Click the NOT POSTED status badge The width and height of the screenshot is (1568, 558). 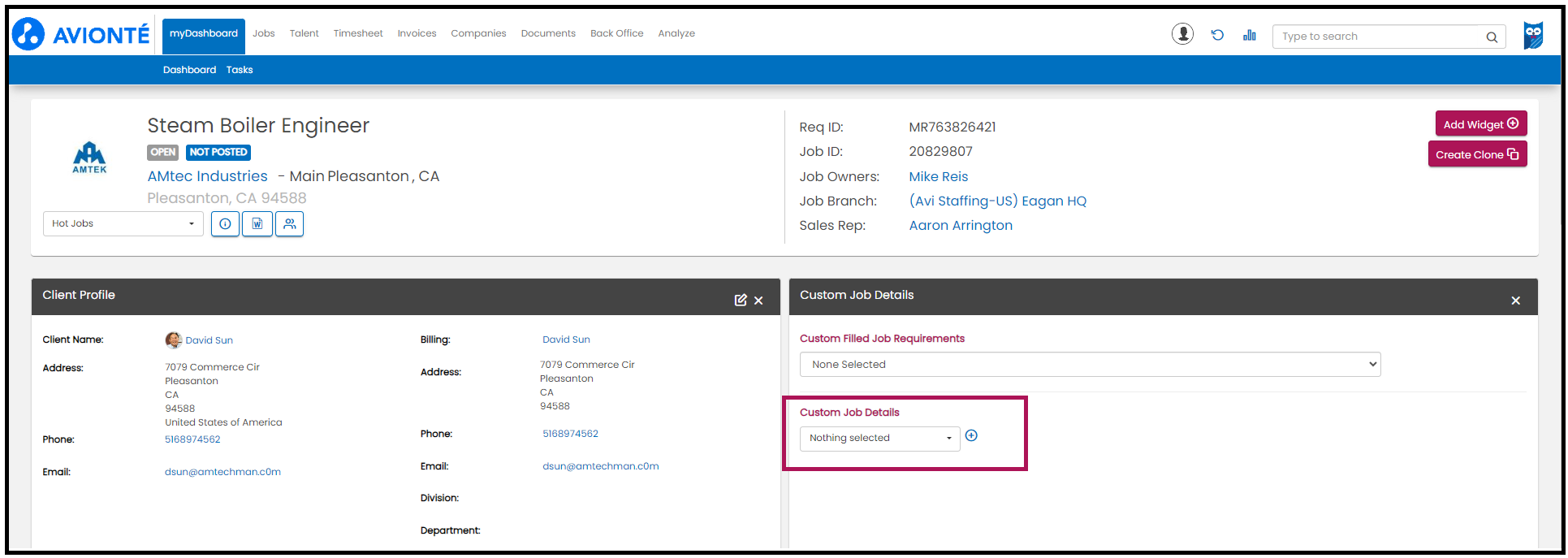tap(218, 152)
